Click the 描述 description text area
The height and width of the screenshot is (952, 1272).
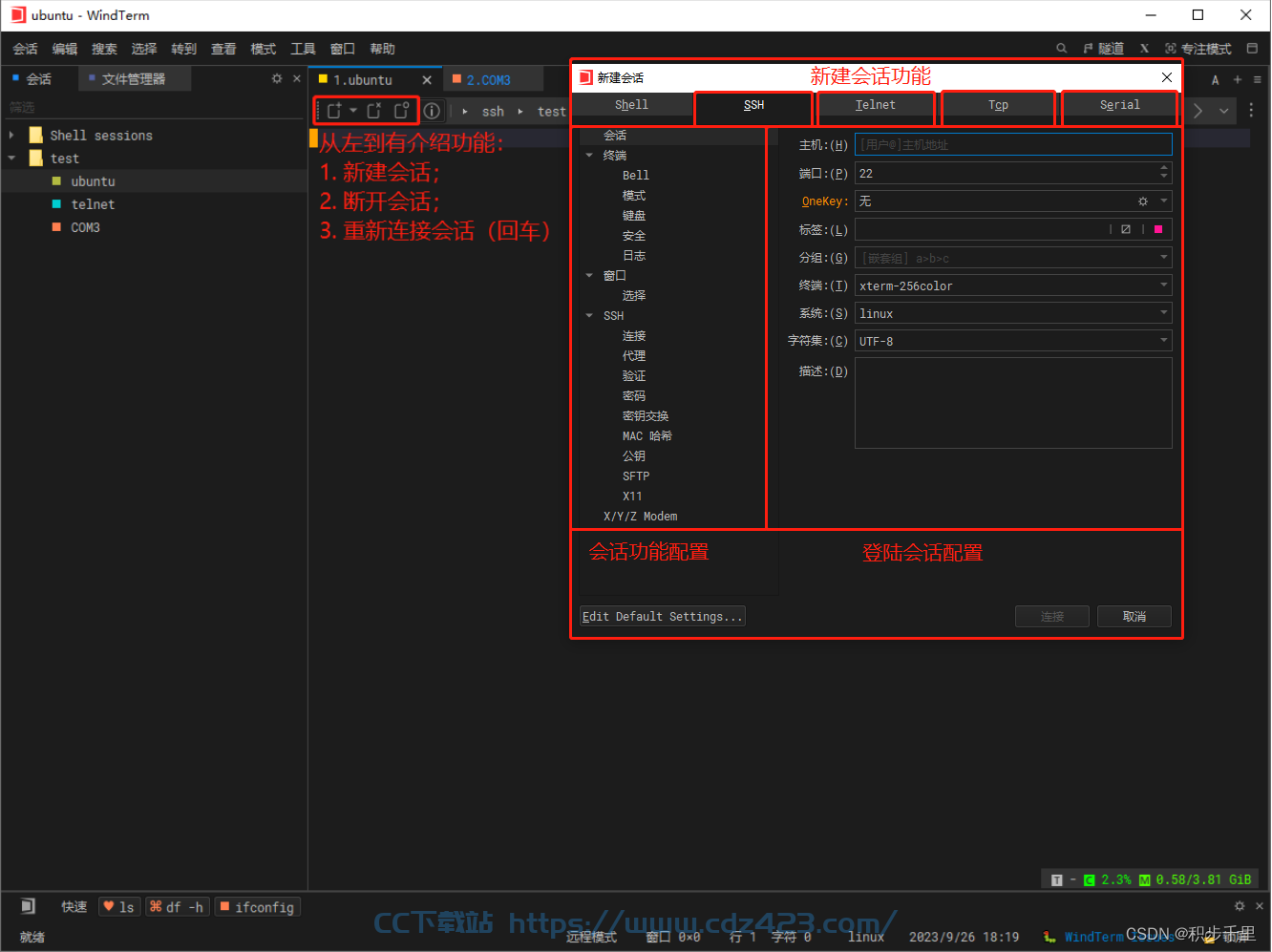pyautogui.click(x=1013, y=403)
